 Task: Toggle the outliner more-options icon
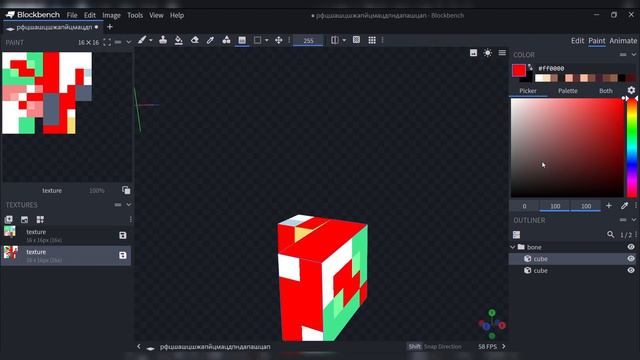pos(516,234)
